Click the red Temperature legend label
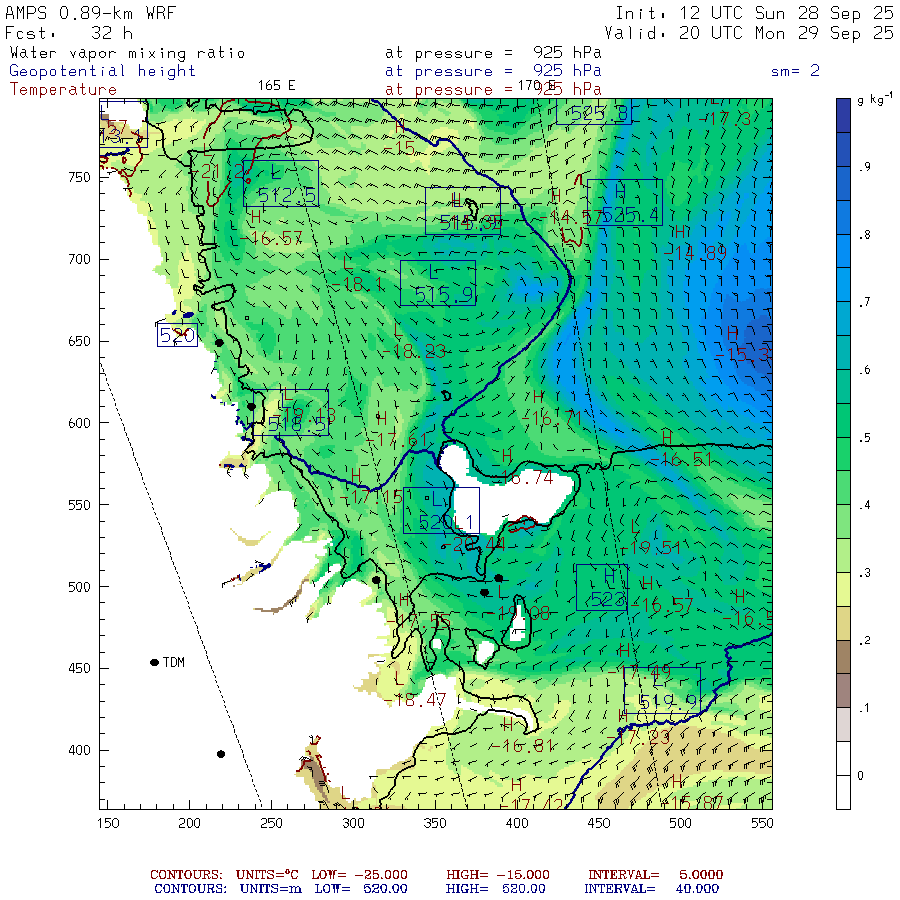900x900 pixels. 63,90
